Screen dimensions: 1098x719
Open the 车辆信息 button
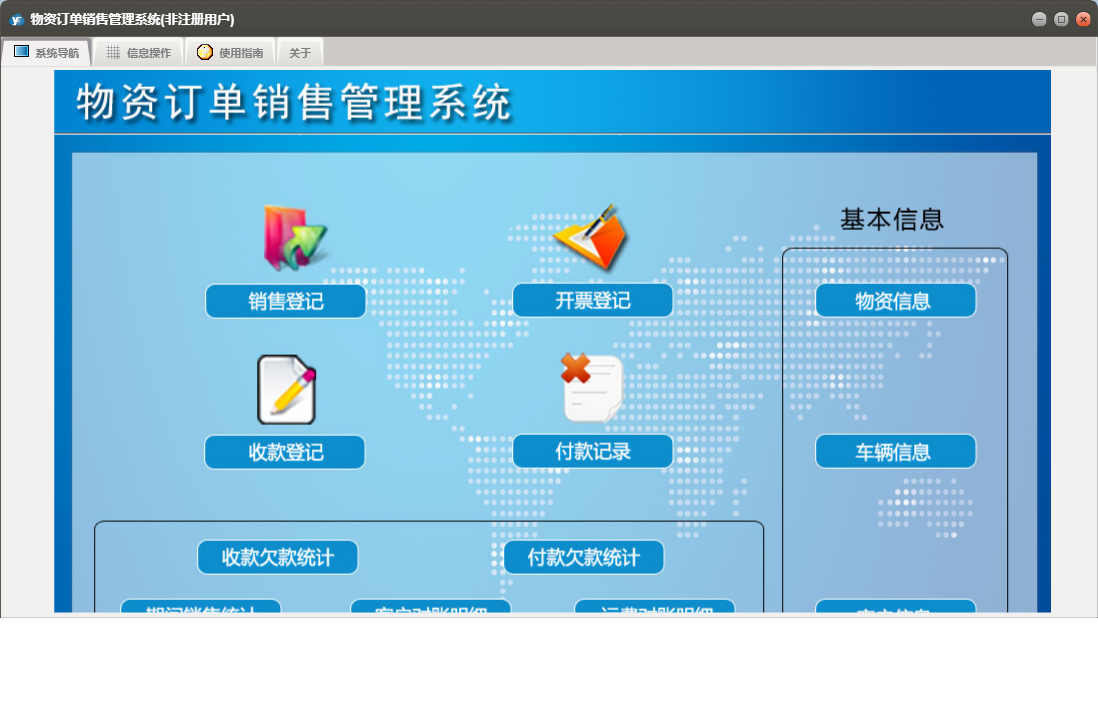click(895, 451)
